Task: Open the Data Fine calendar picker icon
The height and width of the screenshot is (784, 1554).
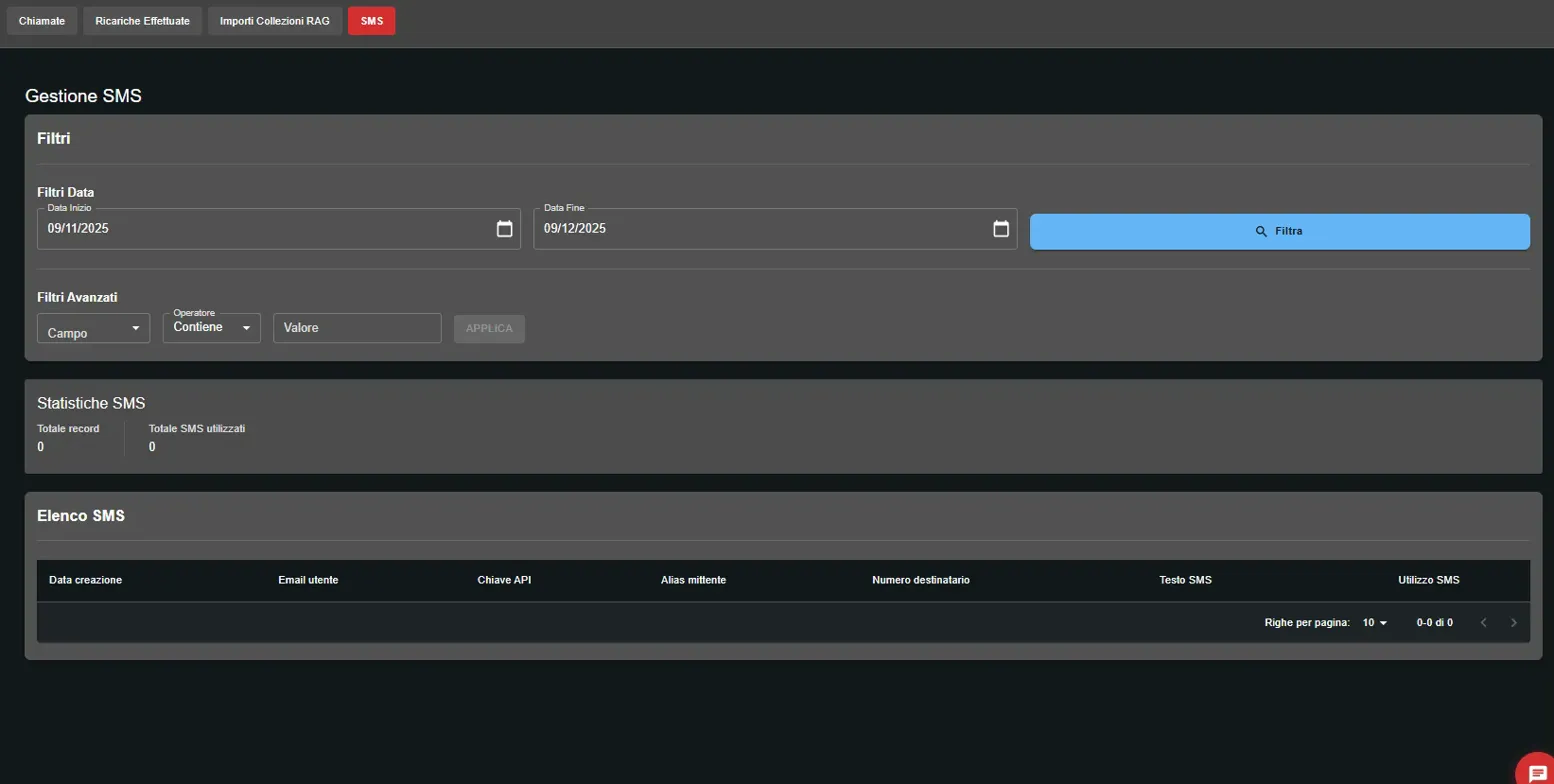Action: pos(1000,229)
